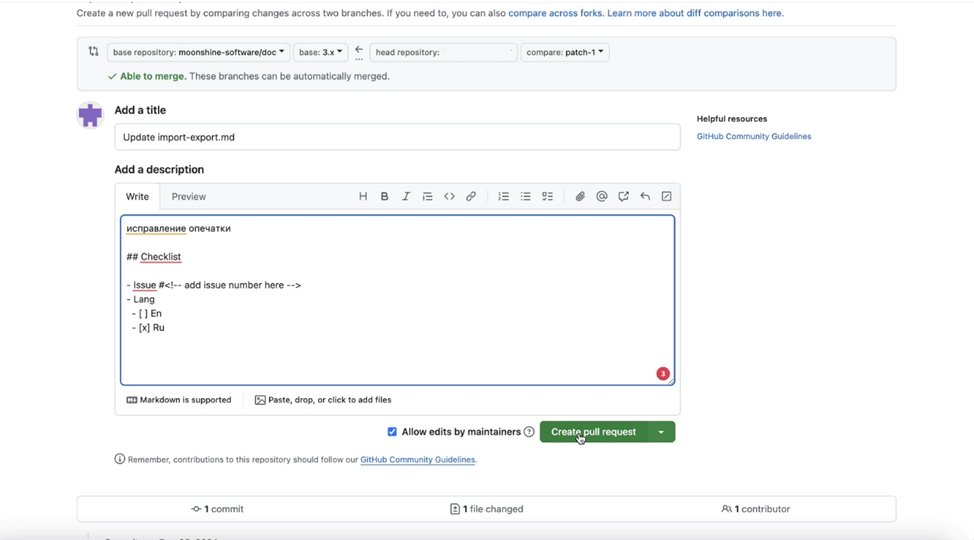Image resolution: width=974 pixels, height=540 pixels.
Task: Click the purple user avatar
Action: pos(90,115)
